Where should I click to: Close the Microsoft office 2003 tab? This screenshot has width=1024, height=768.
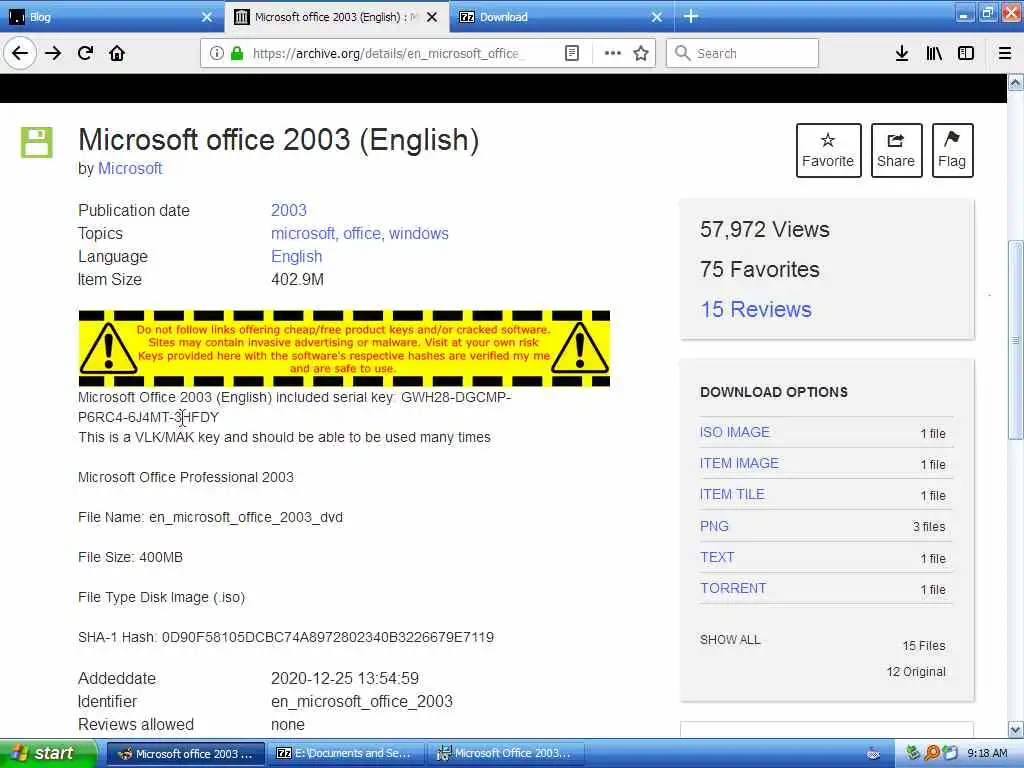[x=432, y=17]
